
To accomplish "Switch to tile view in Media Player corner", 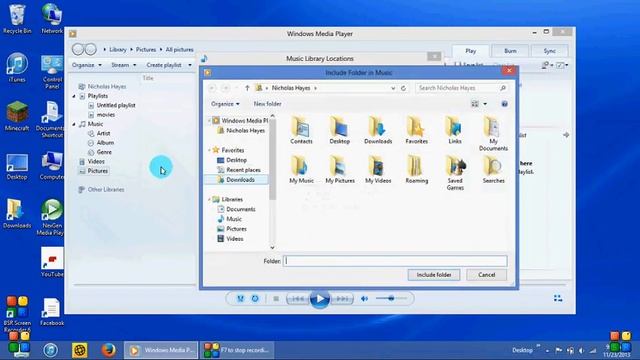I will coord(558,298).
